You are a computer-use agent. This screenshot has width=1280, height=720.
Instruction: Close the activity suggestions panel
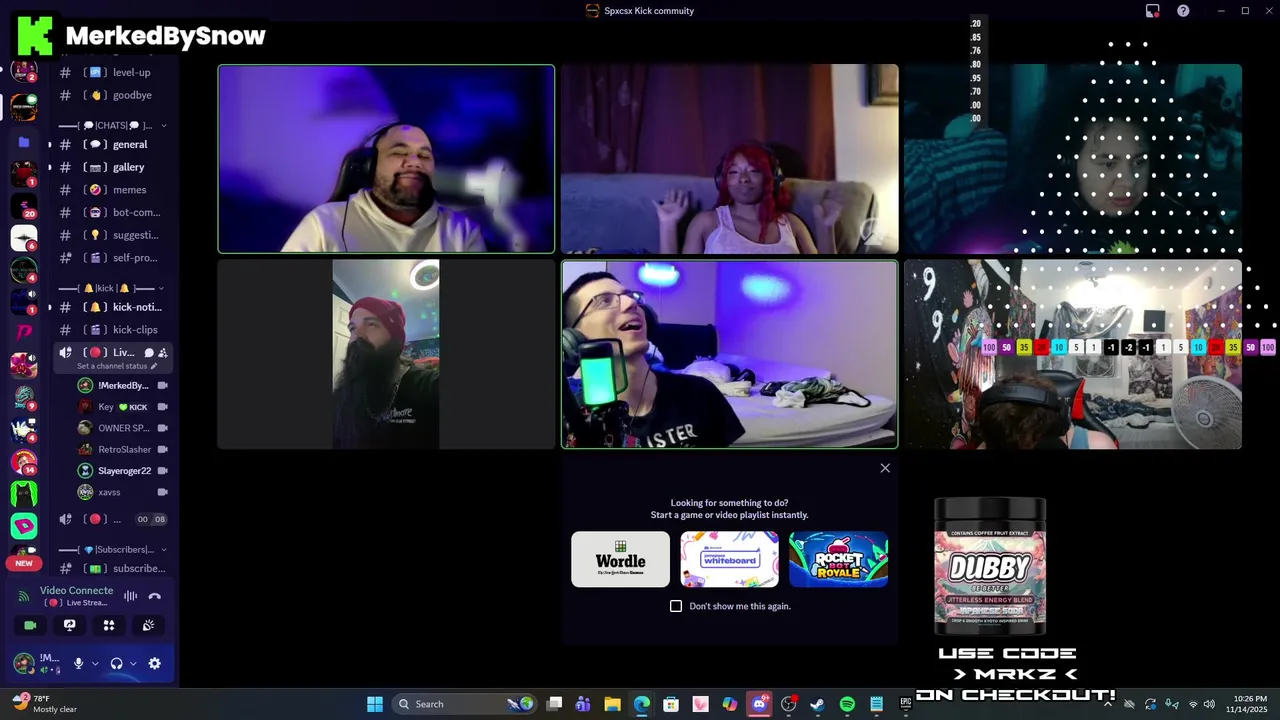pyautogui.click(x=885, y=468)
